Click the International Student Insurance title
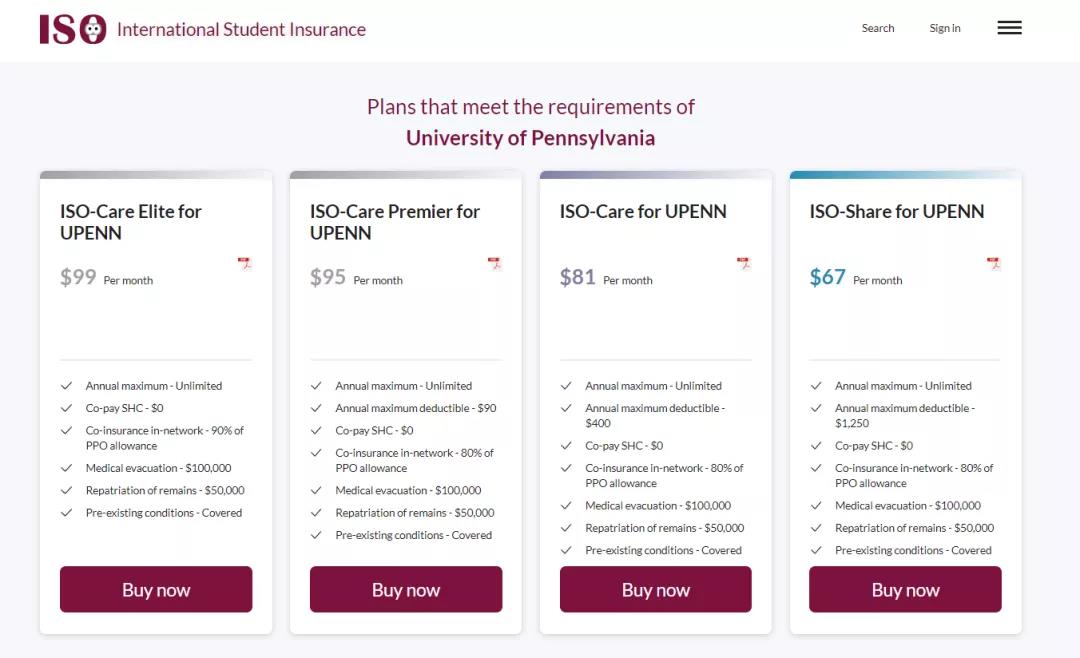 tap(241, 30)
